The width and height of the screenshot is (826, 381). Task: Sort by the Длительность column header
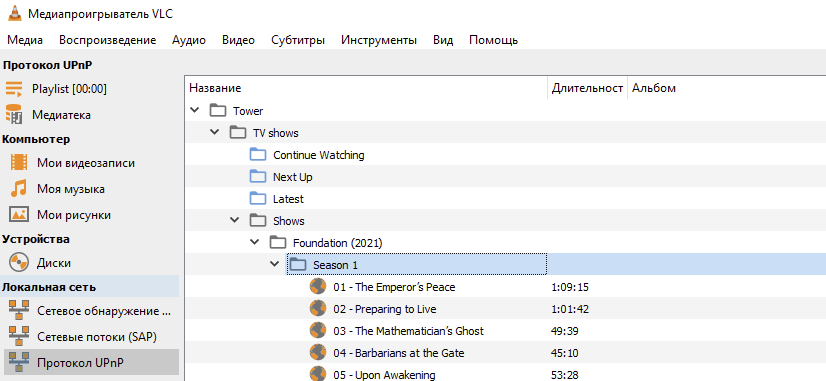(x=587, y=89)
